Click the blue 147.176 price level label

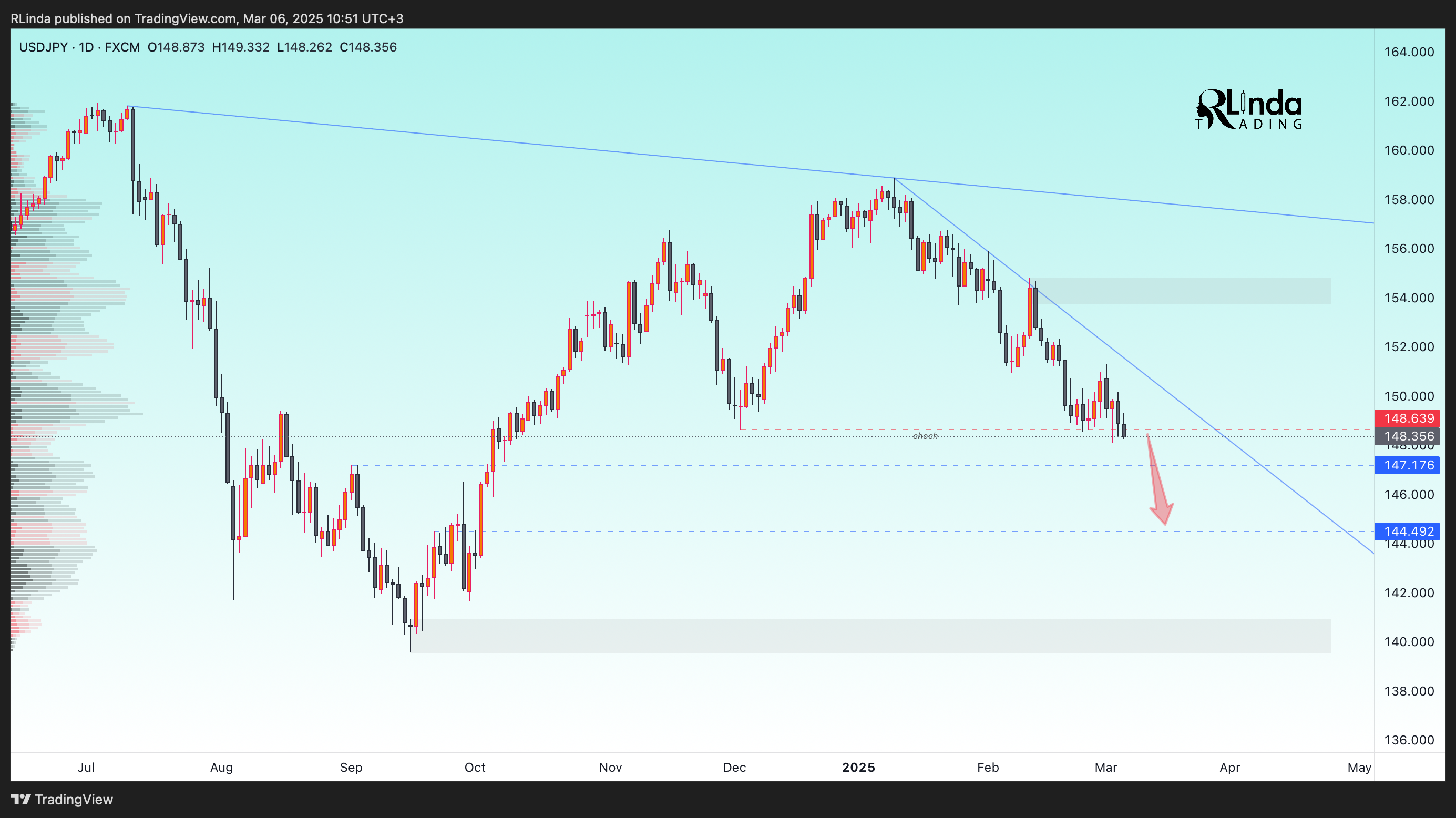pyautogui.click(x=1408, y=465)
